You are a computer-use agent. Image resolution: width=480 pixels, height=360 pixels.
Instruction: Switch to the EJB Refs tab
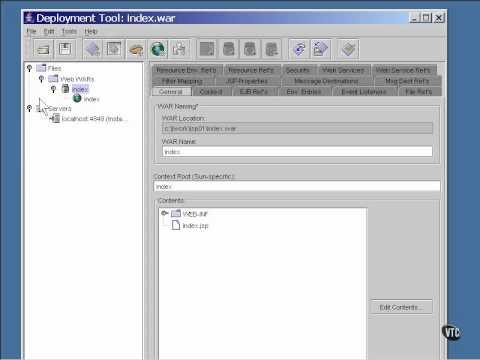click(254, 92)
